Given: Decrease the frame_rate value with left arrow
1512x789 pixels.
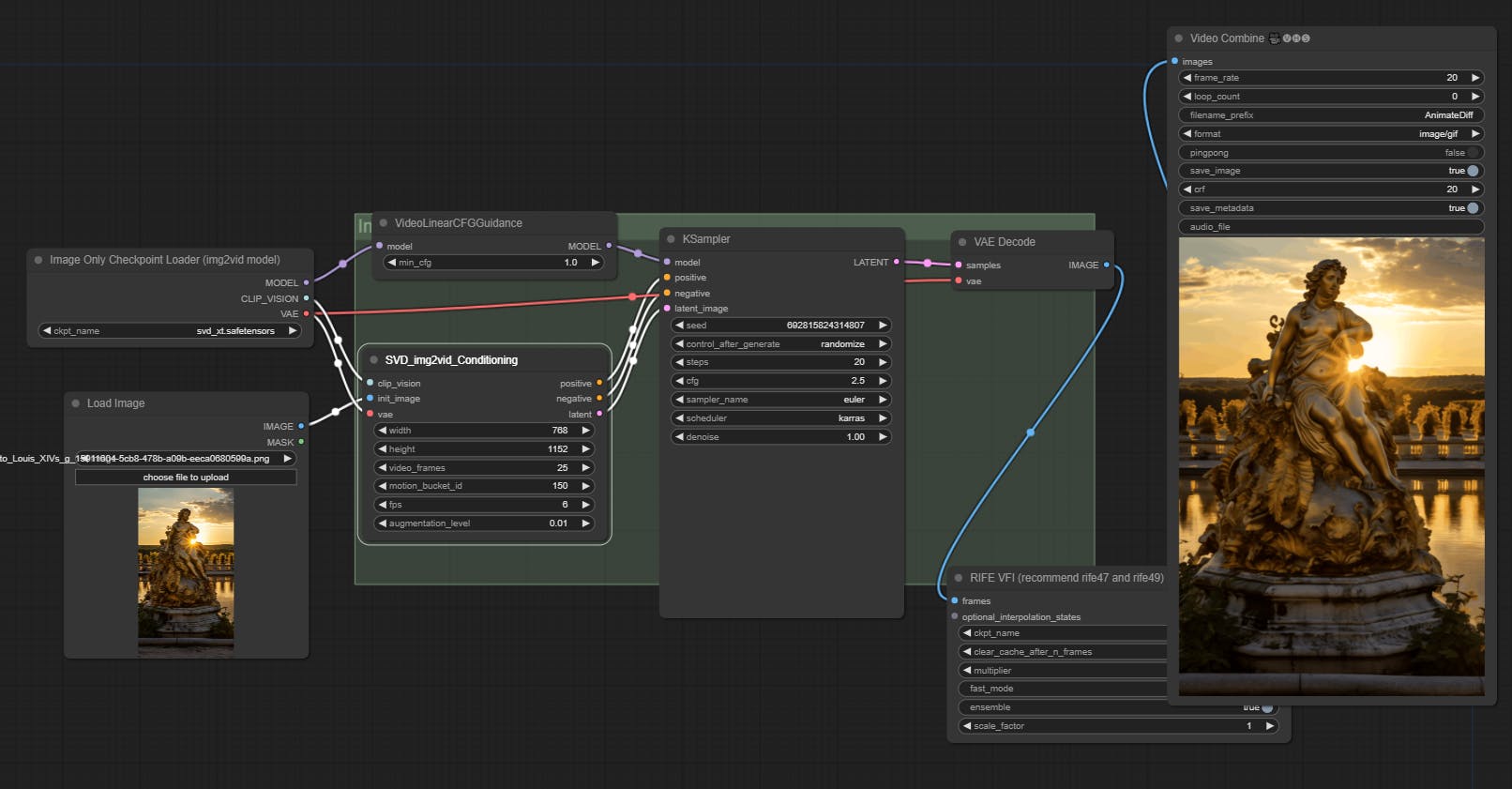Looking at the screenshot, I should click(x=1187, y=78).
